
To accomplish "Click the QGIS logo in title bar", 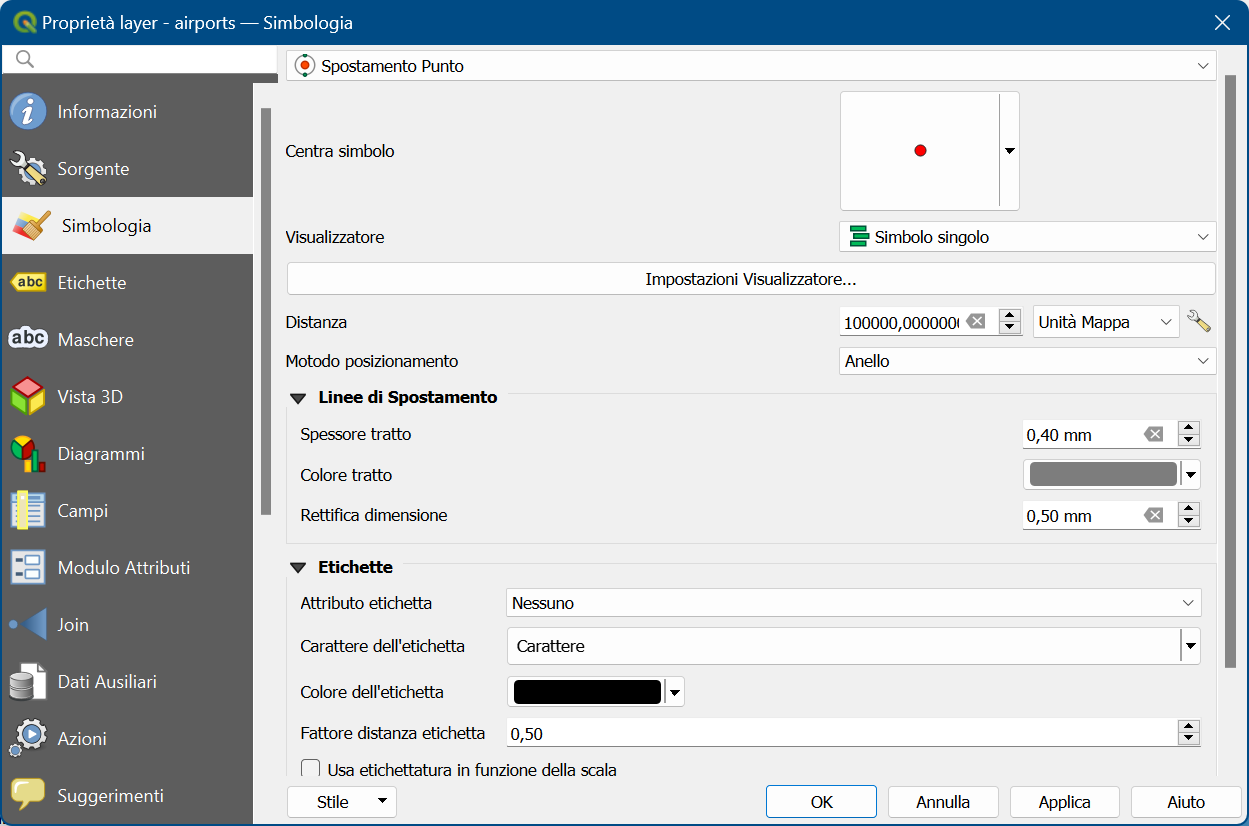I will (23, 22).
